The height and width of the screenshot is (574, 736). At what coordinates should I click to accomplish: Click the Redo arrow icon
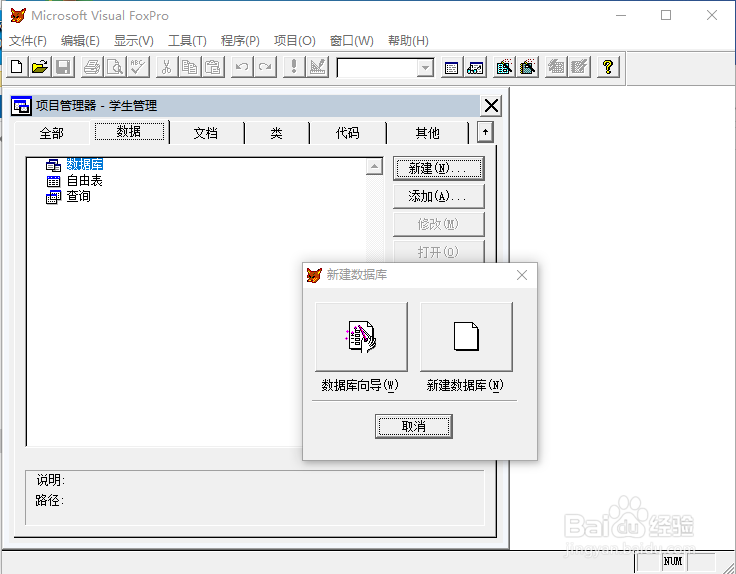click(x=265, y=67)
